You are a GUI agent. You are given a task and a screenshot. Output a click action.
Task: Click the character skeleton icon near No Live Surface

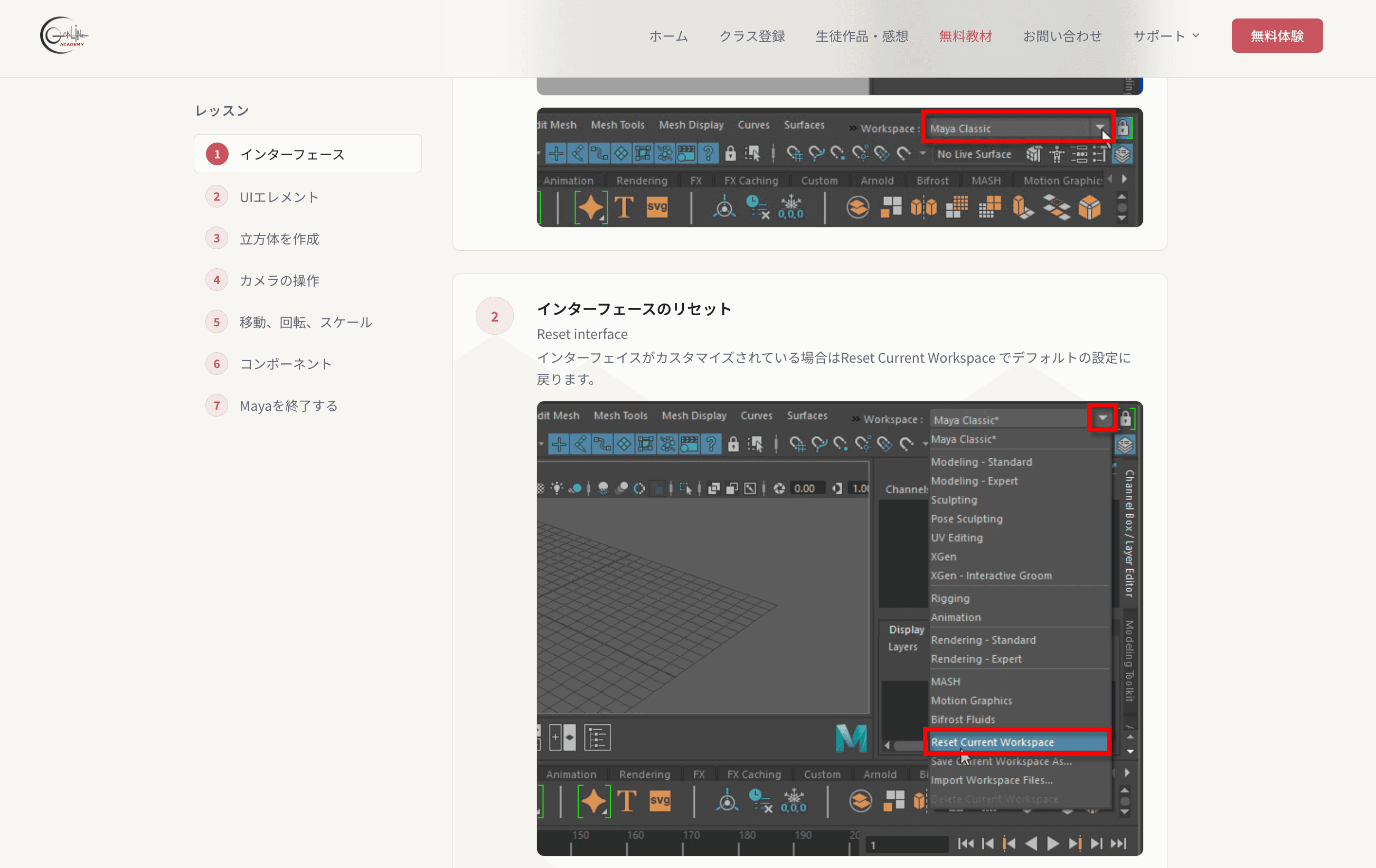pyautogui.click(x=1057, y=153)
